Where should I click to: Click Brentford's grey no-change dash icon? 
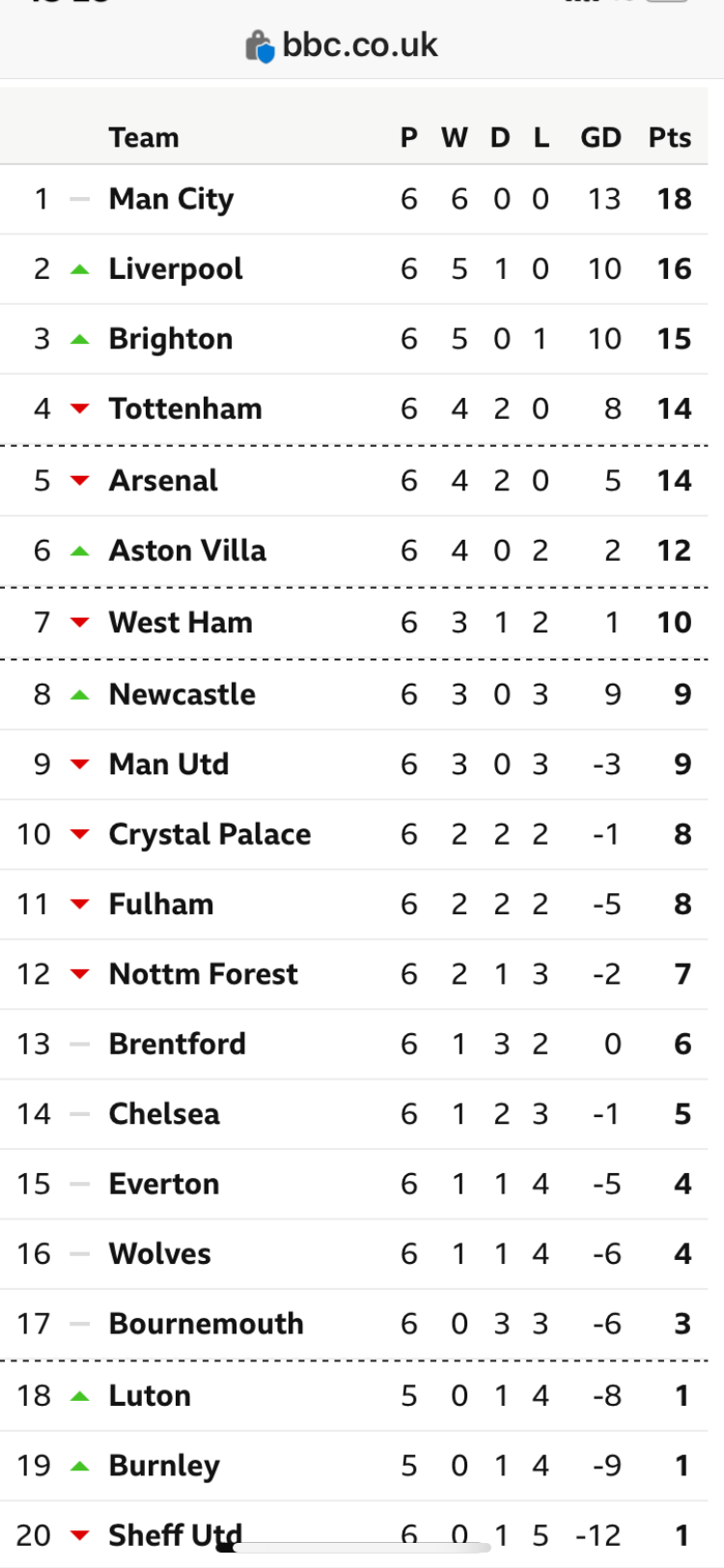point(80,1045)
